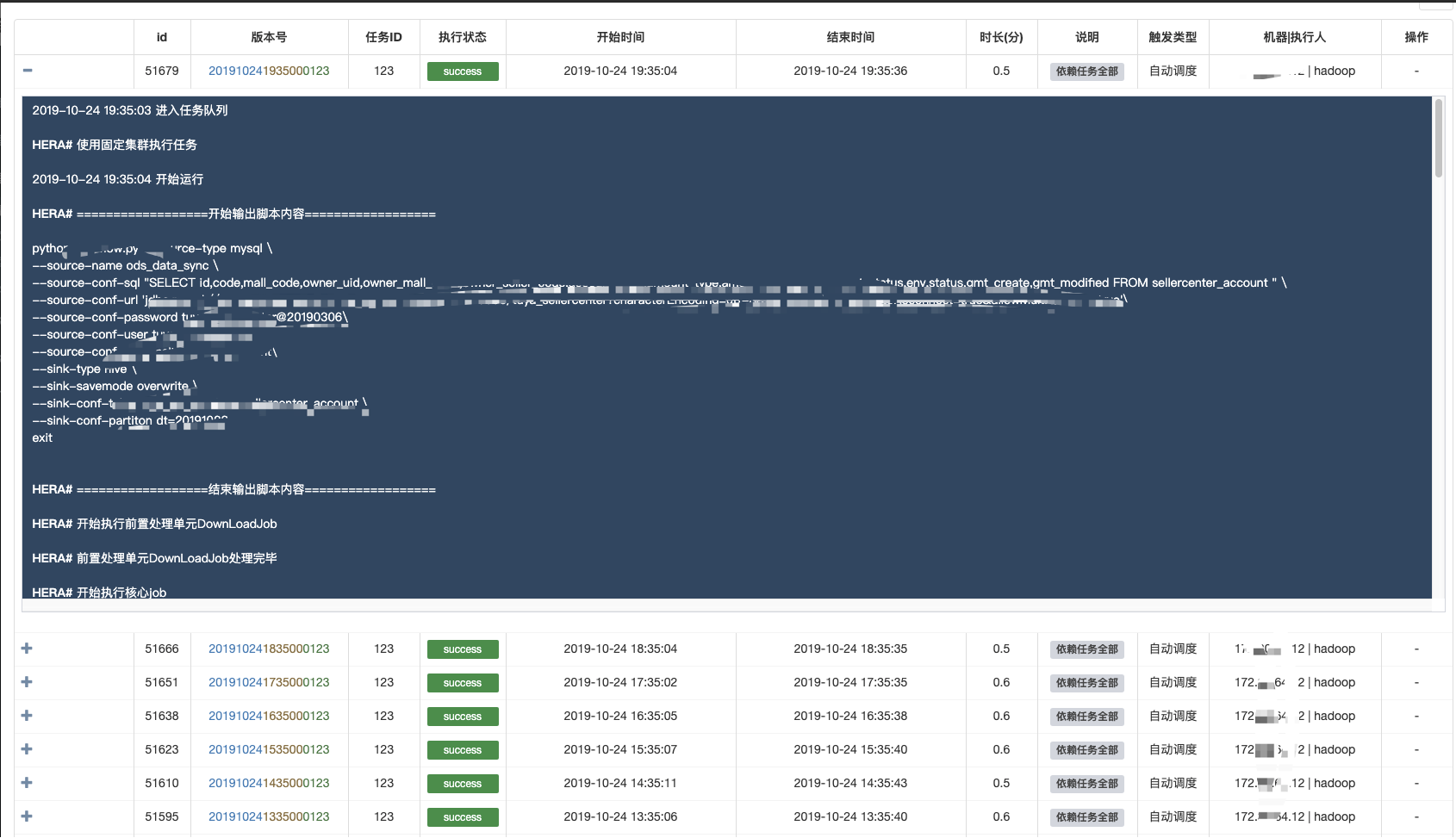Click log line 进入任务队列
The height and width of the screenshot is (838, 1456).
130,110
